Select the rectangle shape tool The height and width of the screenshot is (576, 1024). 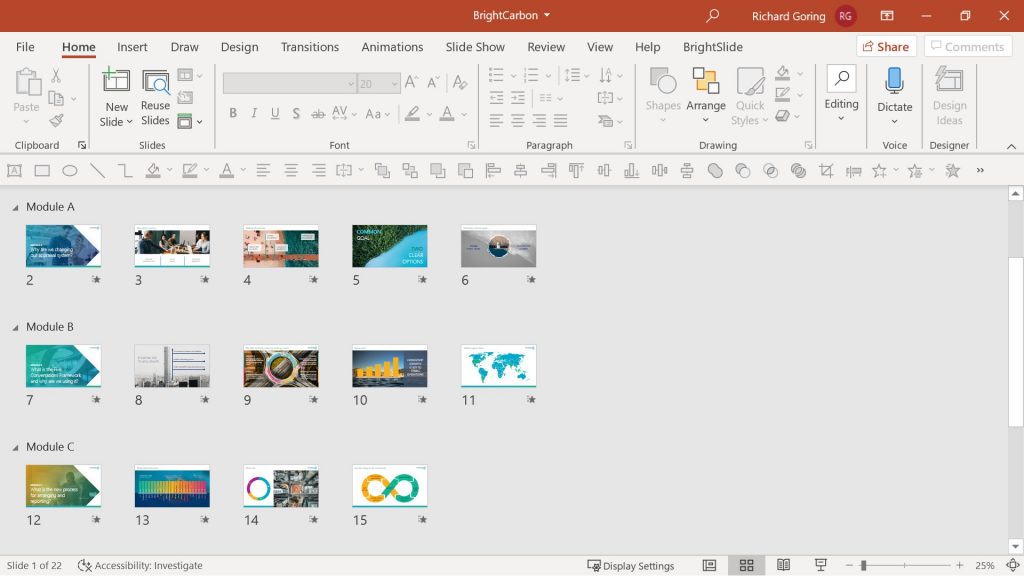point(41,170)
